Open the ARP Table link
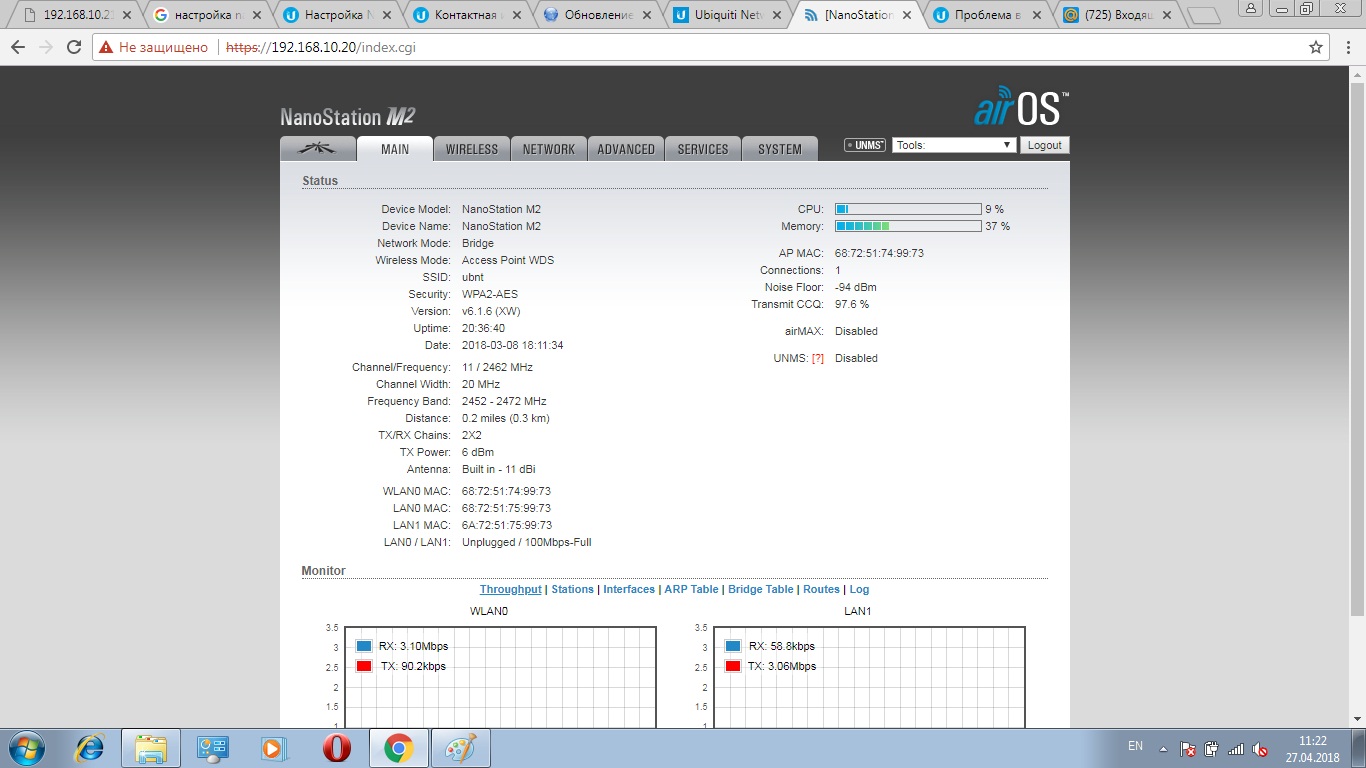 click(691, 589)
